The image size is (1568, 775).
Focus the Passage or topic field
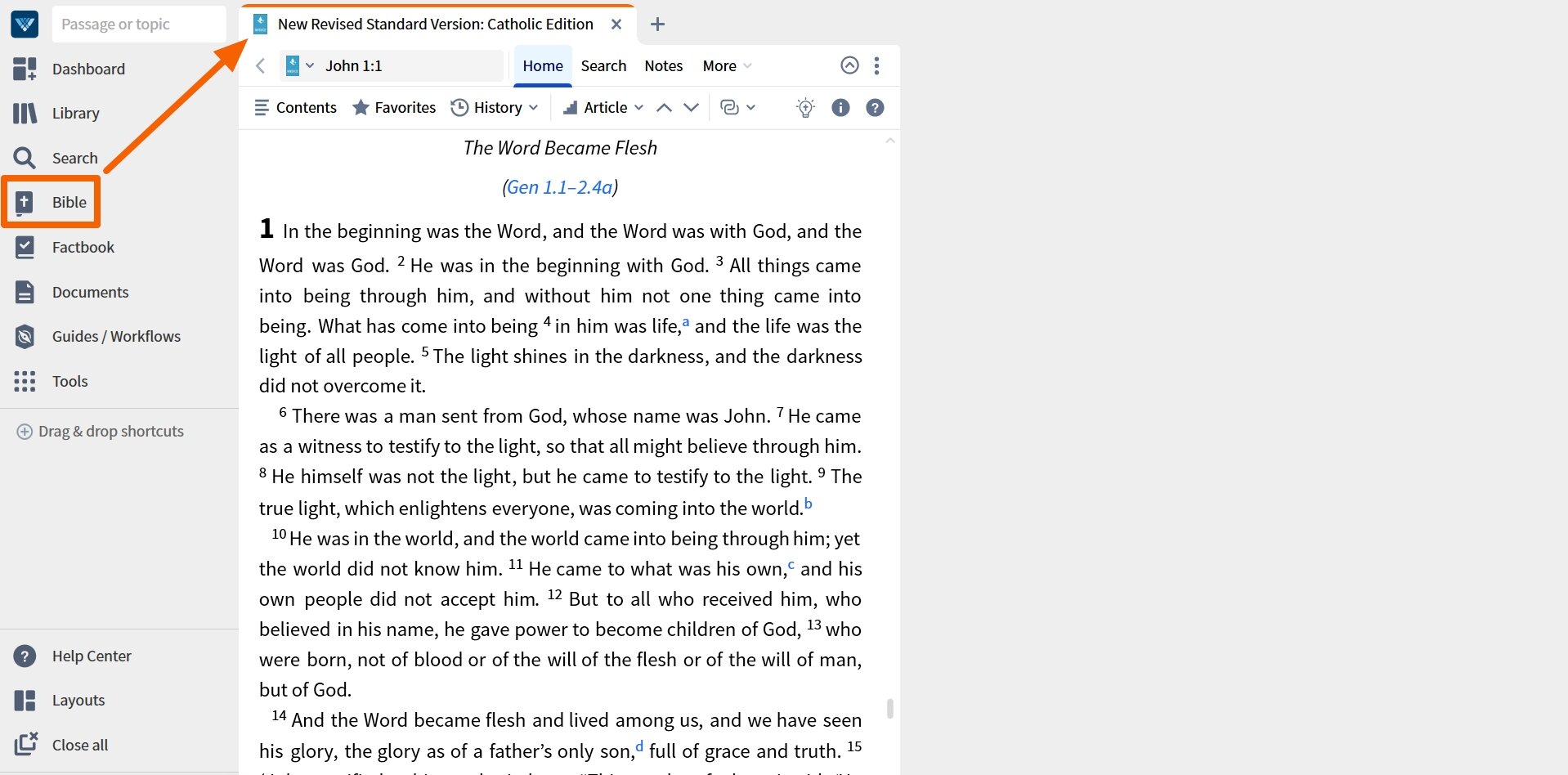point(139,24)
